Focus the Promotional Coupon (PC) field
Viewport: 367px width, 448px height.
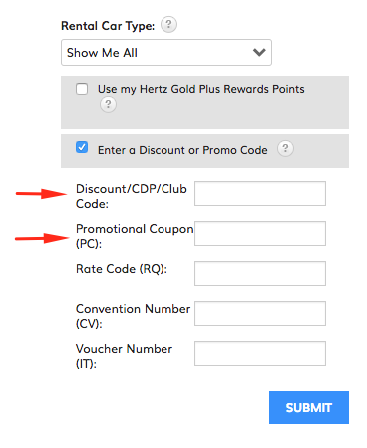coord(260,233)
